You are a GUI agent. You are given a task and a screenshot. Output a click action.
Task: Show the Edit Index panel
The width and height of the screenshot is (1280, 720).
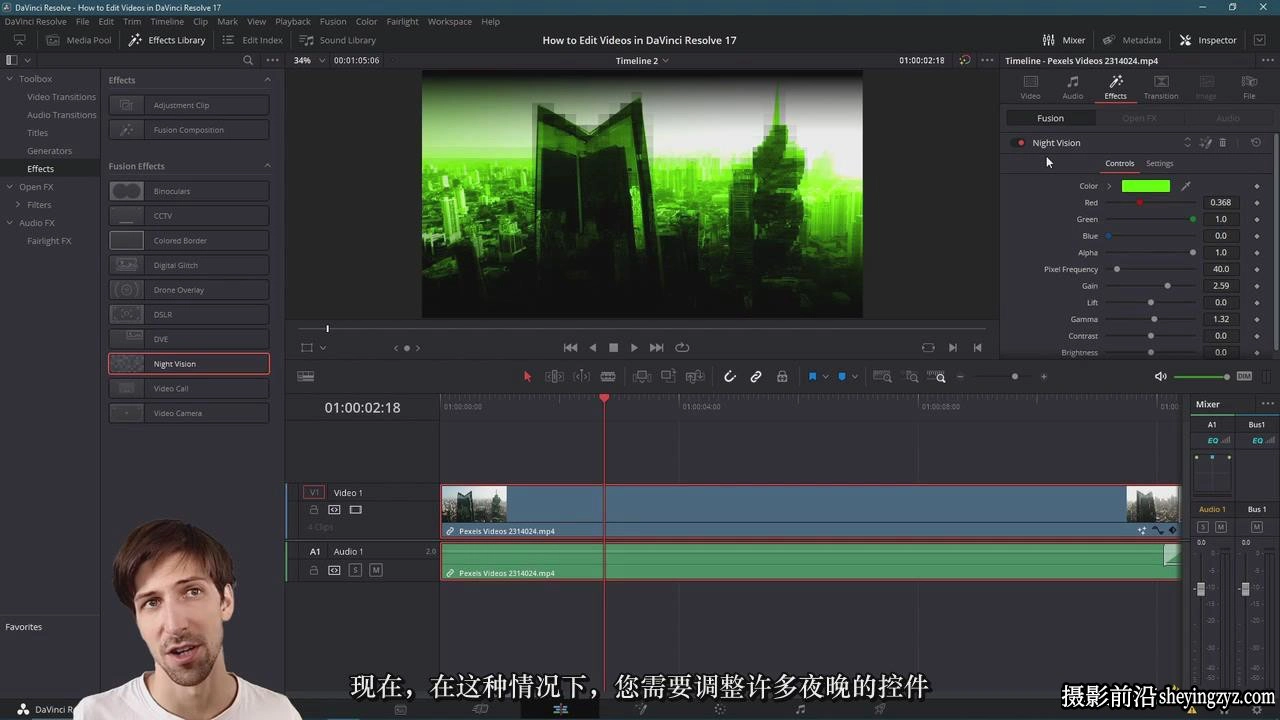tap(252, 40)
